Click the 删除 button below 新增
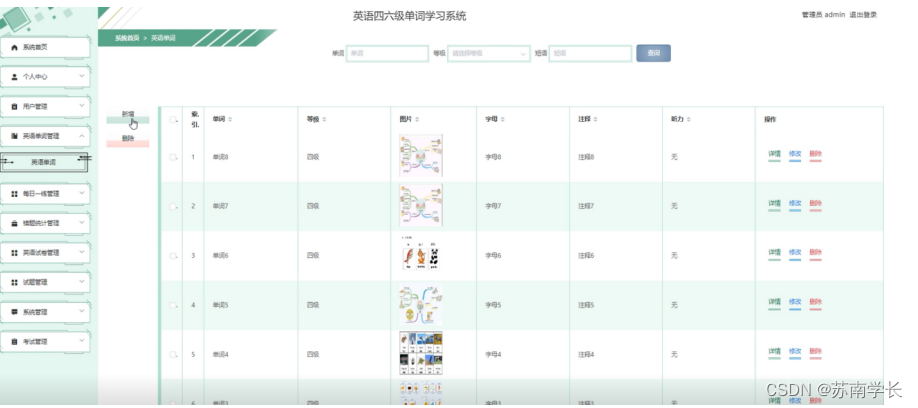The height and width of the screenshot is (408, 918). coord(128,140)
